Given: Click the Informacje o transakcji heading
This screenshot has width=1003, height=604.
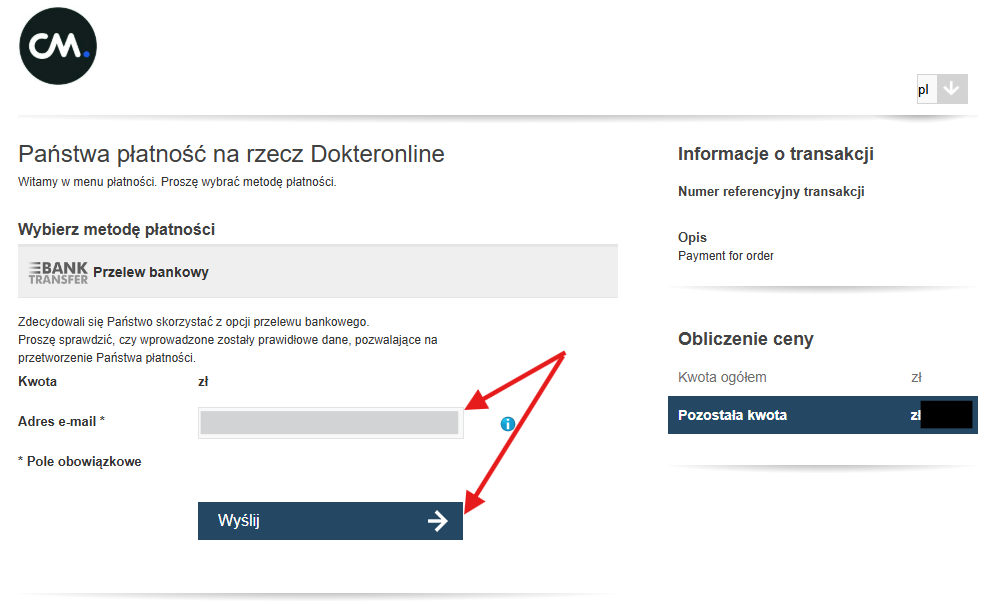Looking at the screenshot, I should coord(776,154).
